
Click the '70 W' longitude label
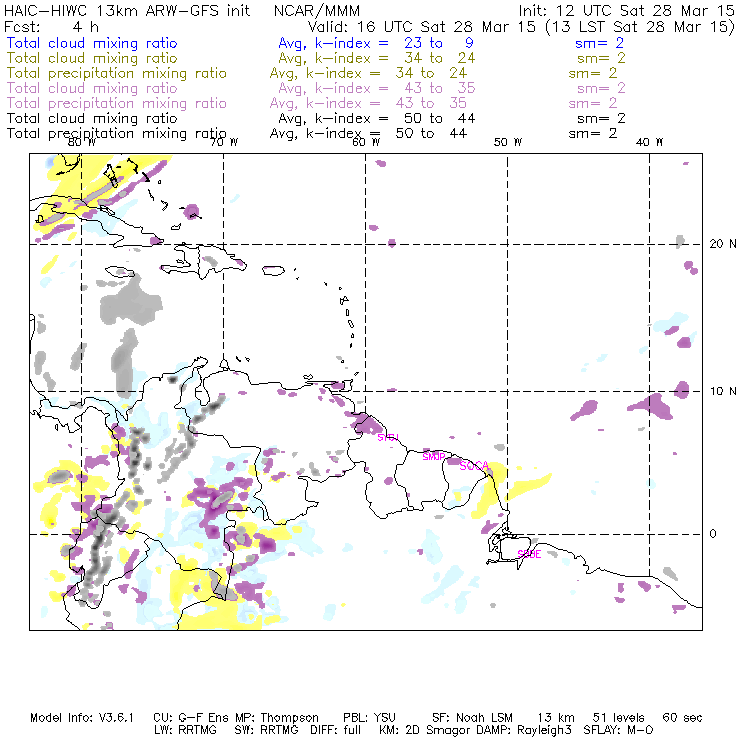tap(224, 142)
